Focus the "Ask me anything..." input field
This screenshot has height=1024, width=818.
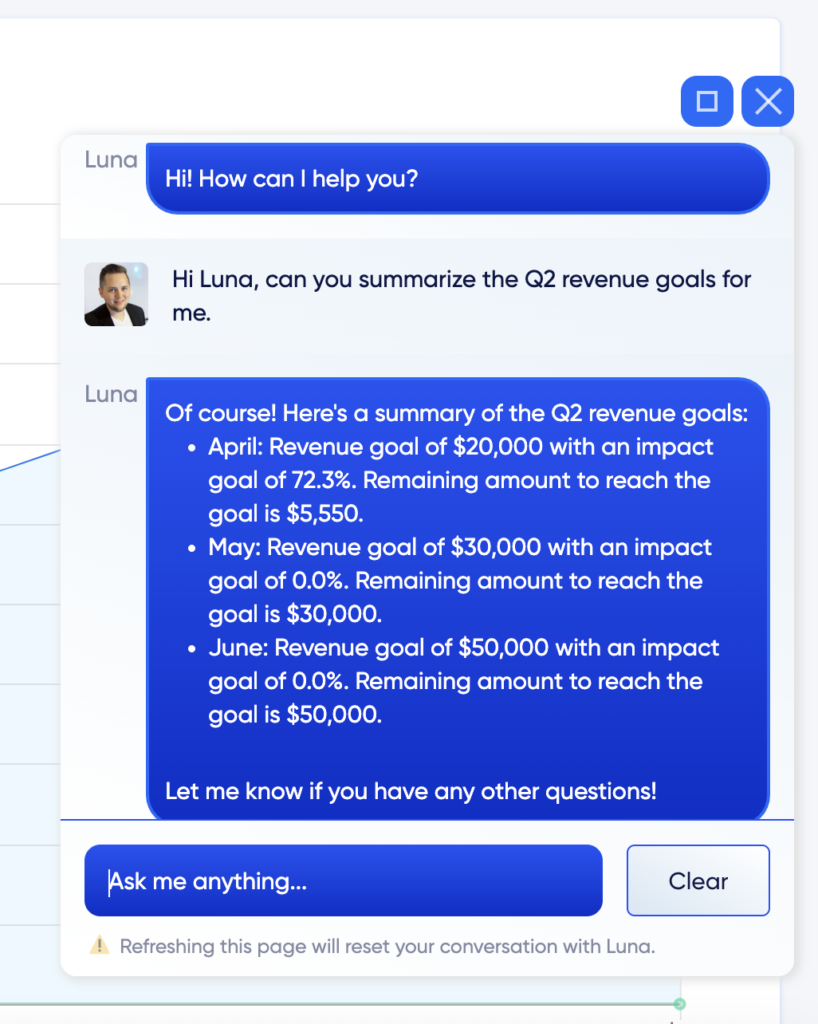343,880
